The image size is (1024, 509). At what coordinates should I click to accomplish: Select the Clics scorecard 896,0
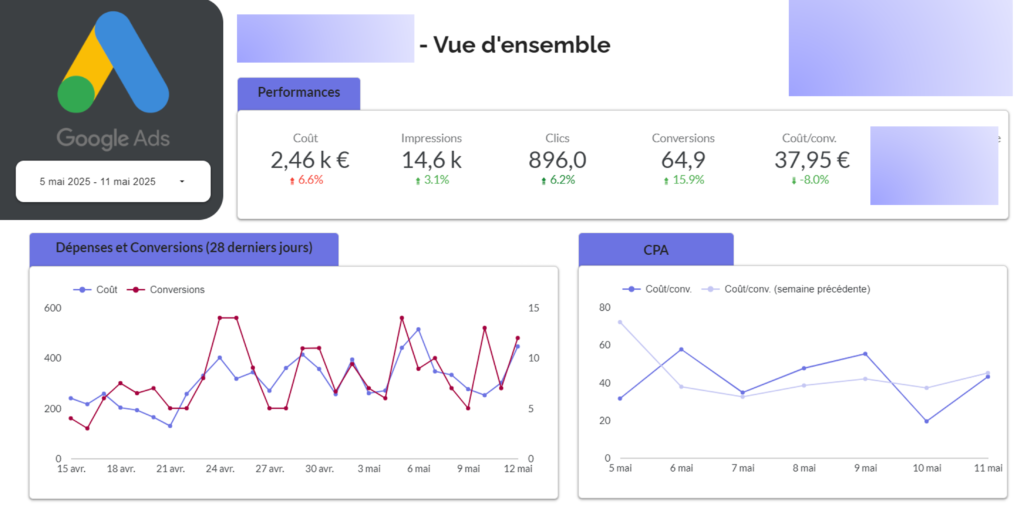[557, 159]
